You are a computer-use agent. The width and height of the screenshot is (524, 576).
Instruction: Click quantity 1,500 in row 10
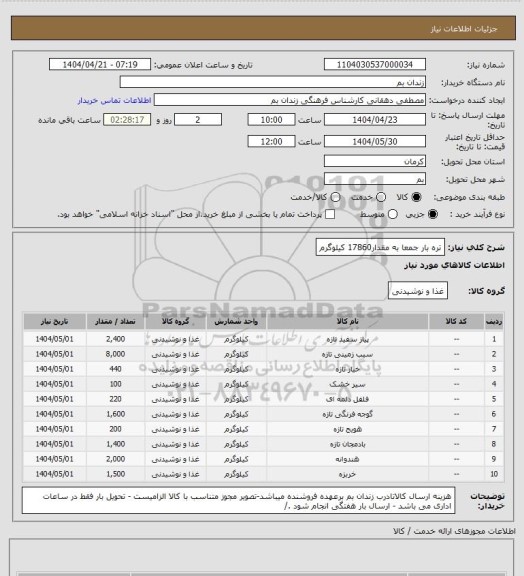[115, 474]
